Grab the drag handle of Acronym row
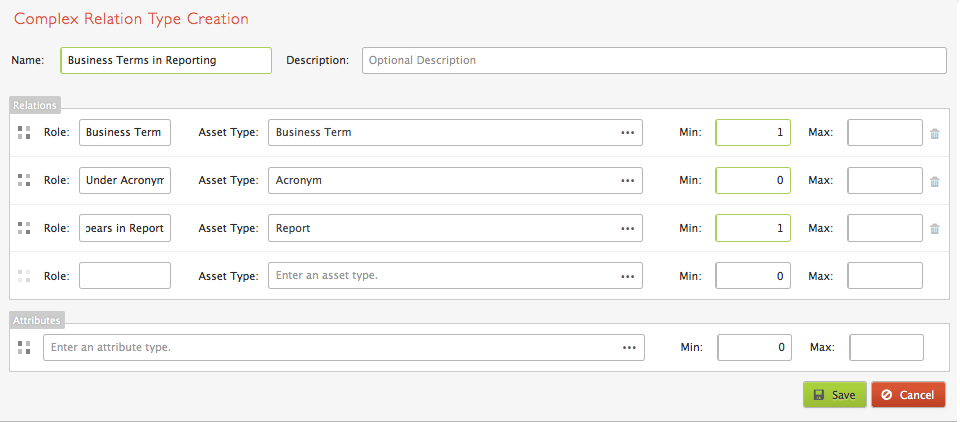 click(24, 180)
